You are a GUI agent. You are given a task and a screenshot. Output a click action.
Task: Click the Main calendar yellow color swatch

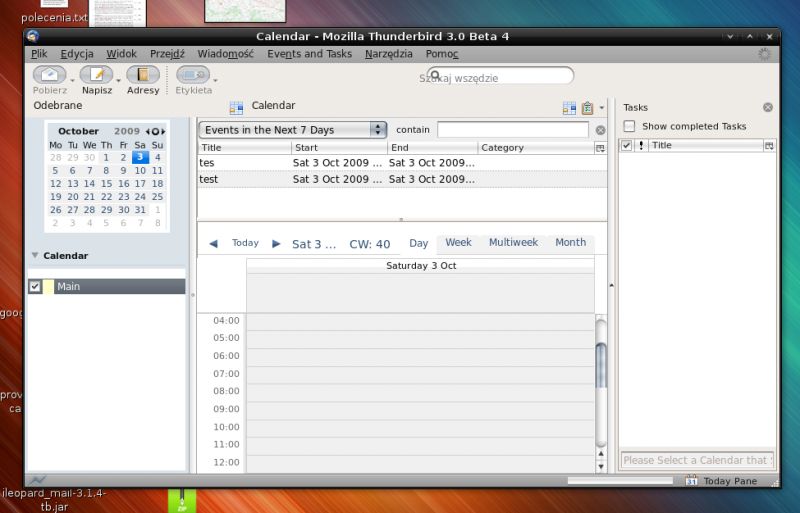48,286
